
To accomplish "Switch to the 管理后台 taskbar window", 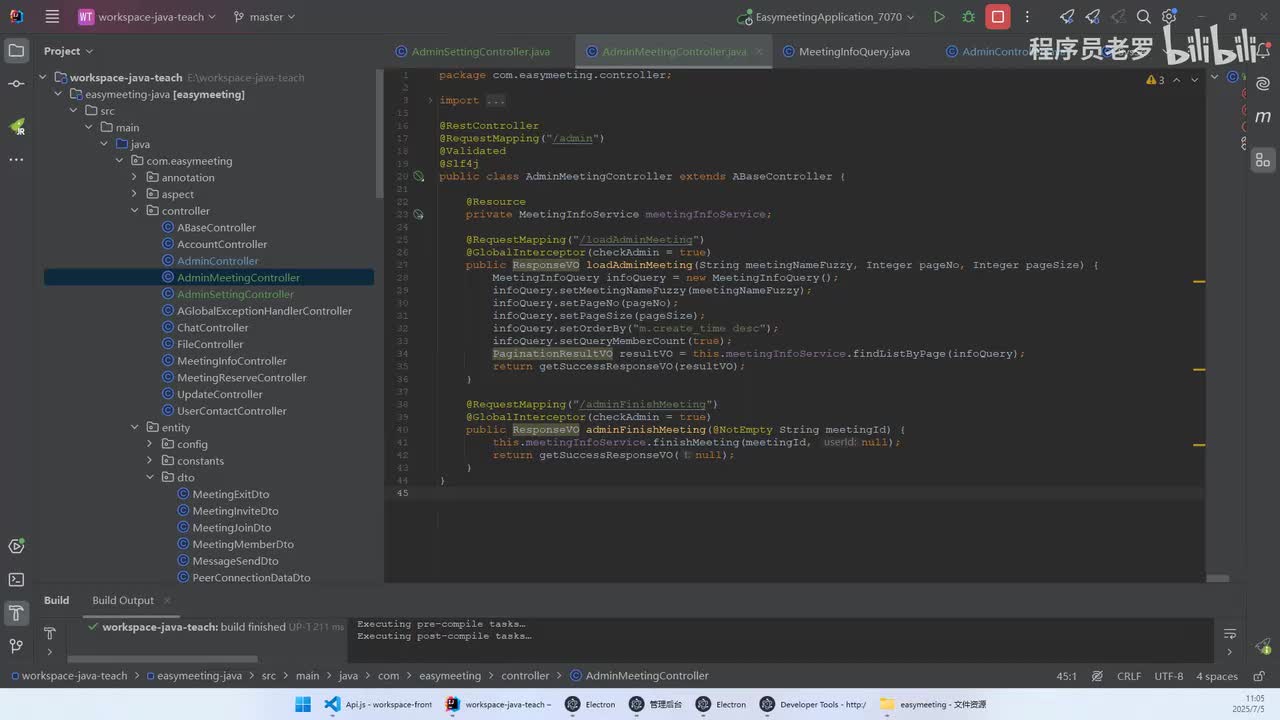I will 654,704.
